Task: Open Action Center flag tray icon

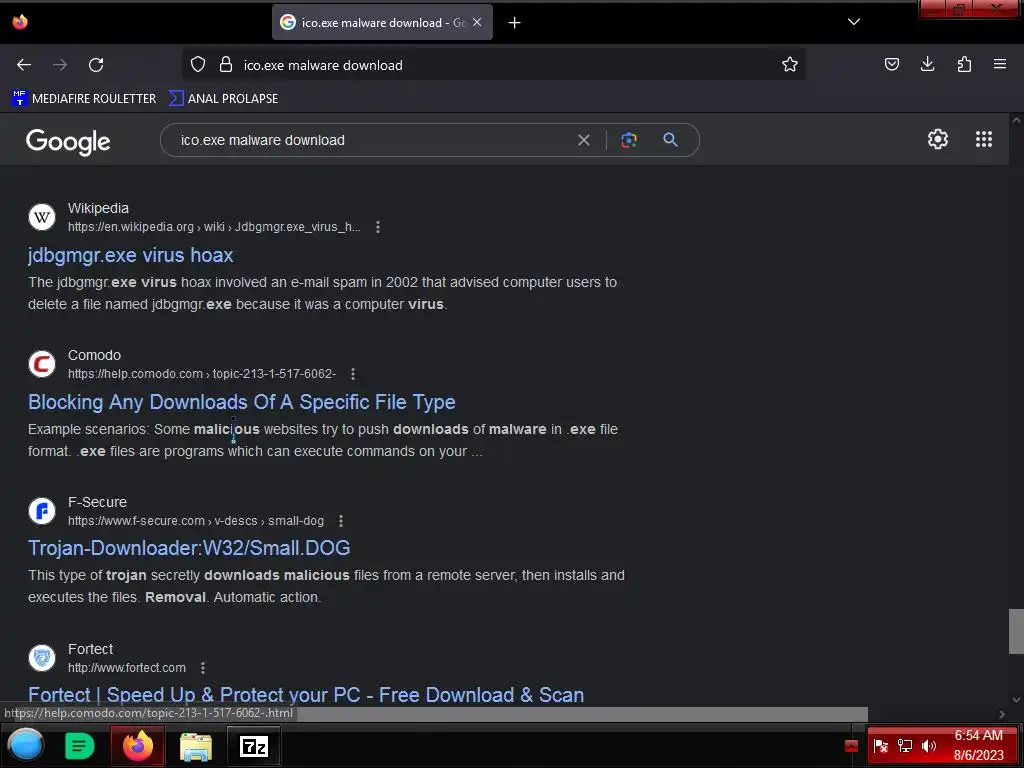Action: (880, 746)
